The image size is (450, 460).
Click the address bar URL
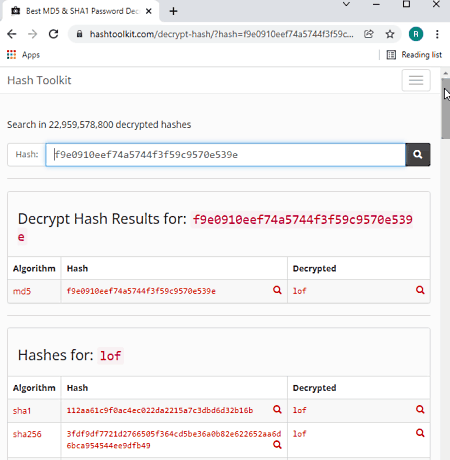(x=222, y=34)
